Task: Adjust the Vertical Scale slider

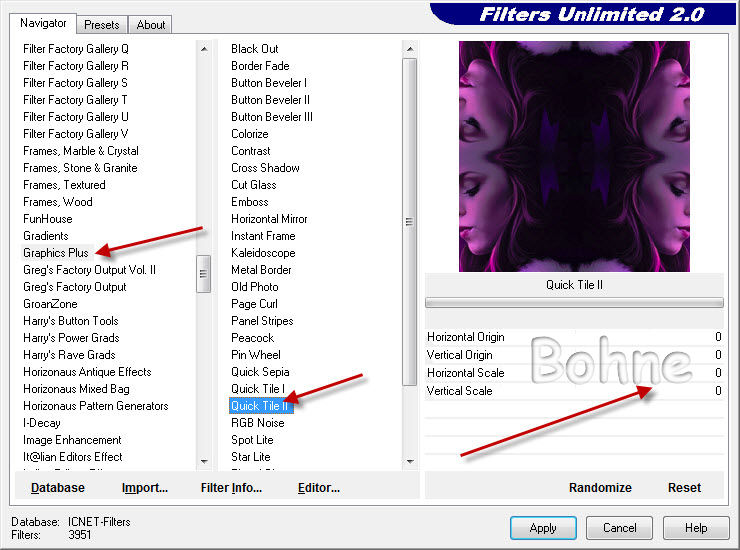Action: (573, 391)
